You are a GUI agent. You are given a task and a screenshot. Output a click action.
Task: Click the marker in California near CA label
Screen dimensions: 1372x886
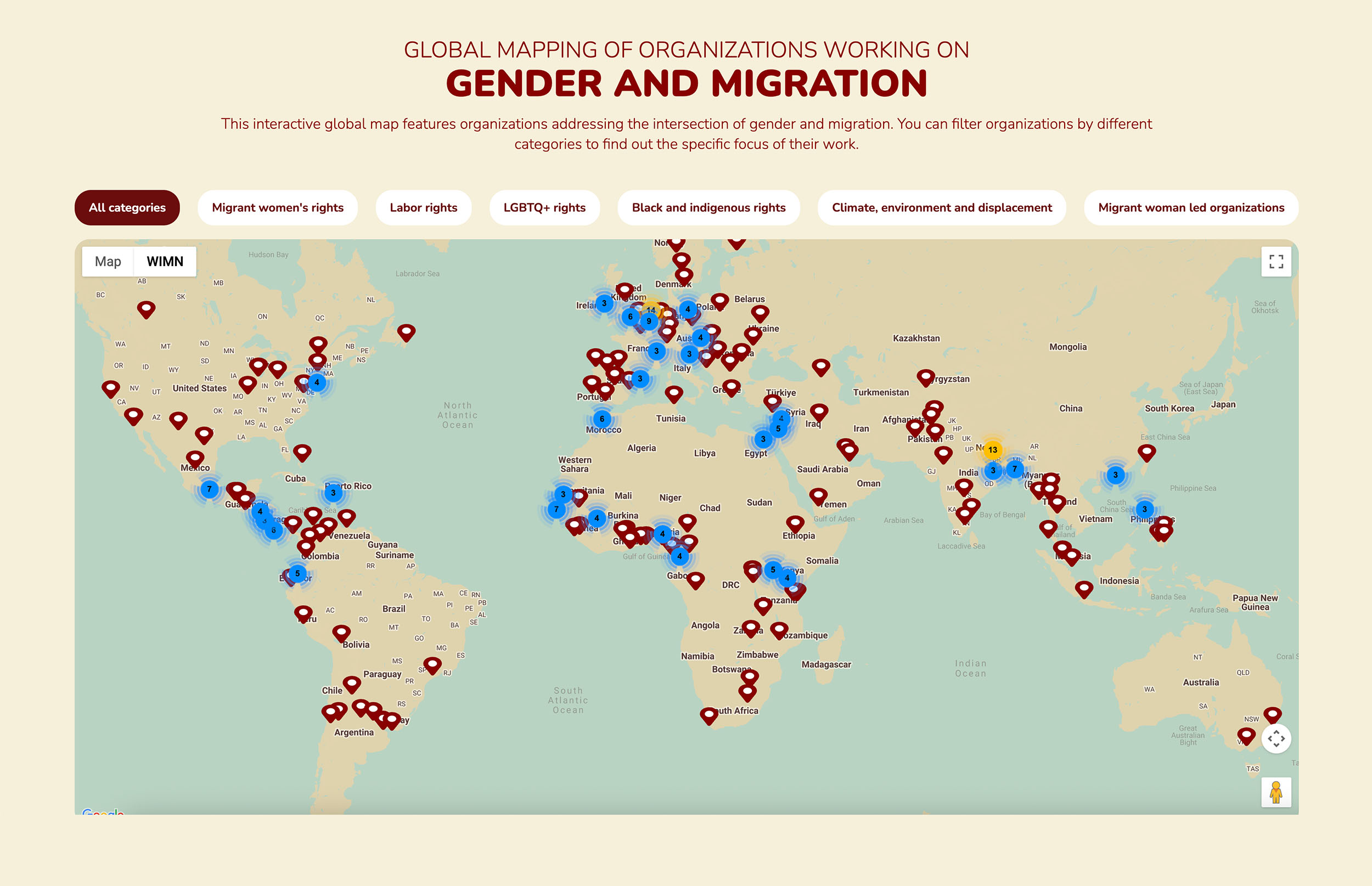click(110, 390)
